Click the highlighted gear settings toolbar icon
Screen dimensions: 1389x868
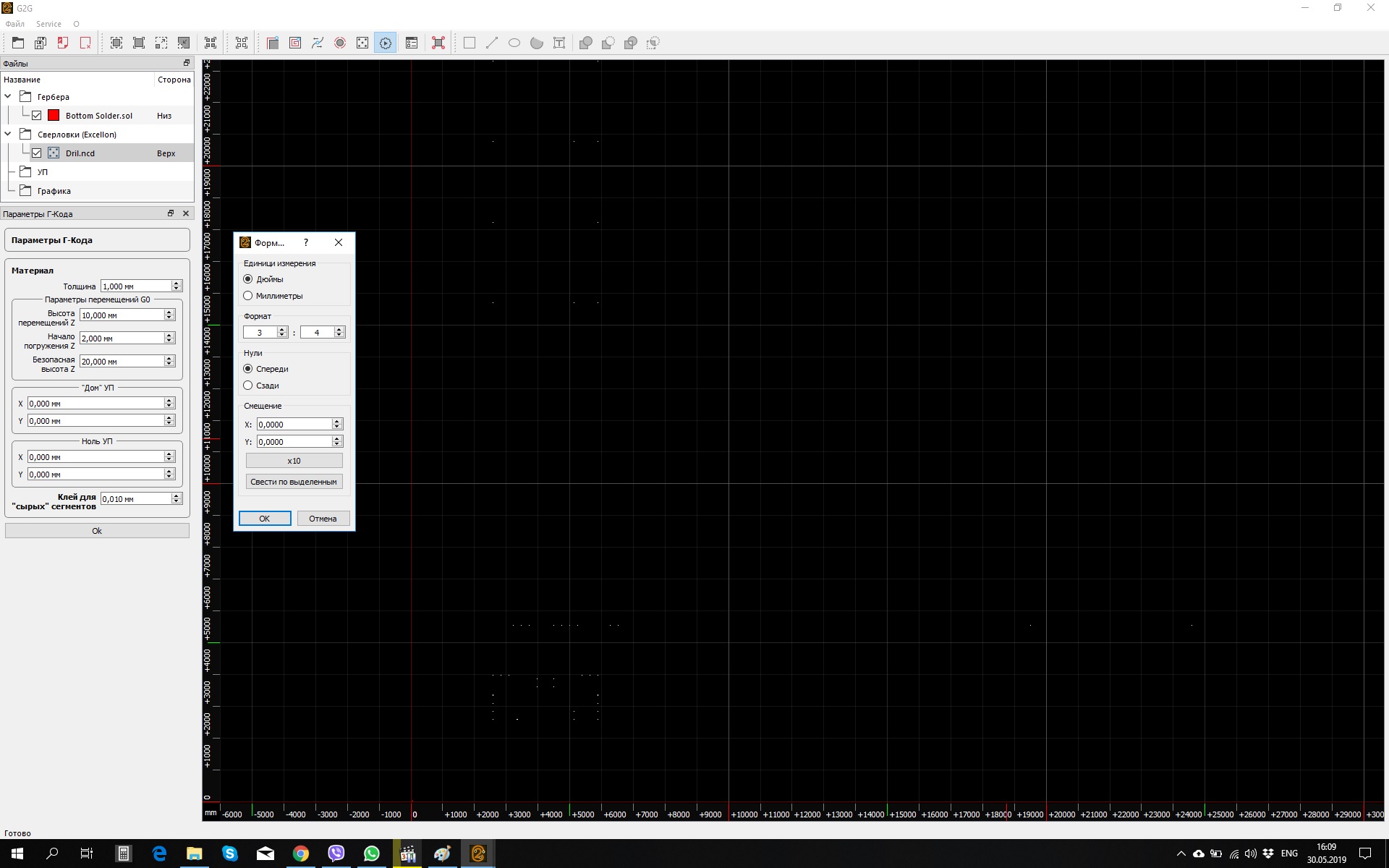pos(386,43)
